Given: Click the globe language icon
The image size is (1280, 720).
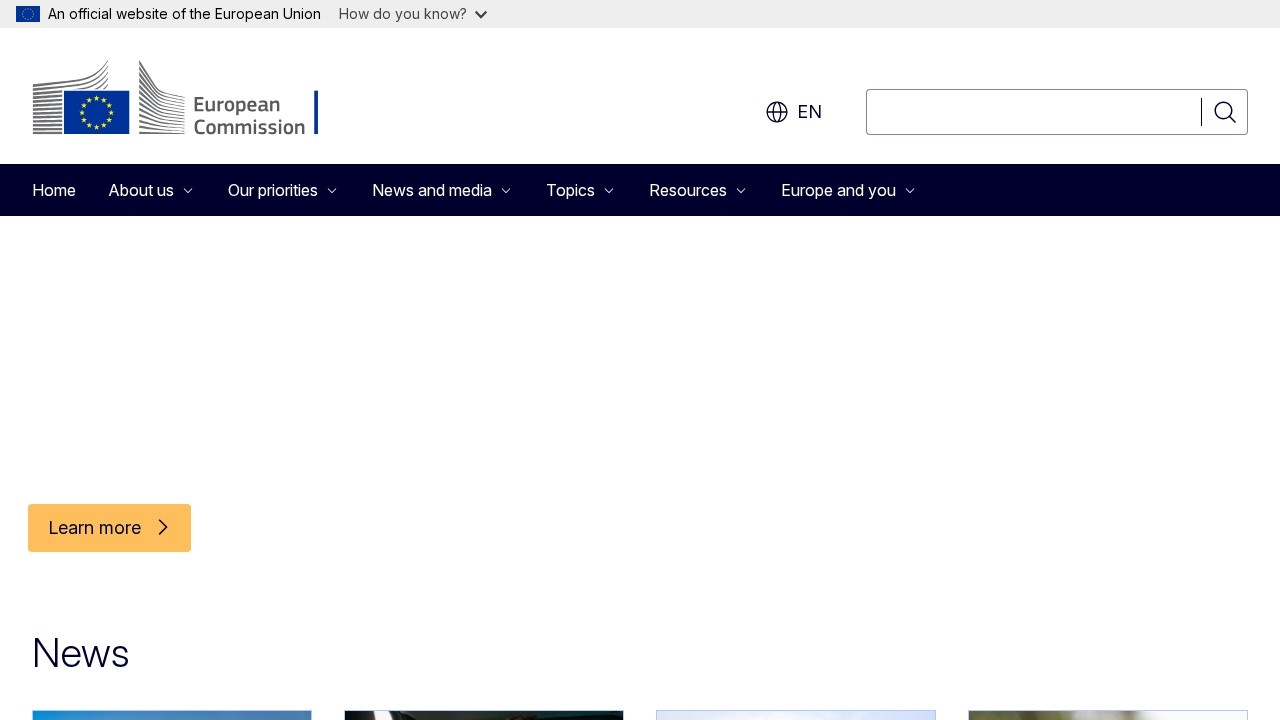Looking at the screenshot, I should pyautogui.click(x=777, y=112).
